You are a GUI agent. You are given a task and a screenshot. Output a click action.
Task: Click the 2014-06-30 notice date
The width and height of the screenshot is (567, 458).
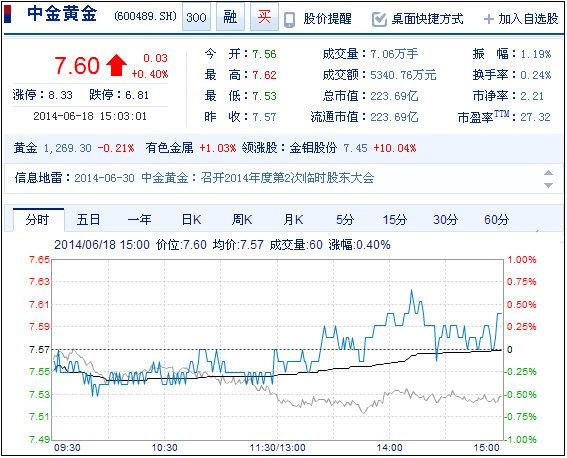click(x=104, y=178)
